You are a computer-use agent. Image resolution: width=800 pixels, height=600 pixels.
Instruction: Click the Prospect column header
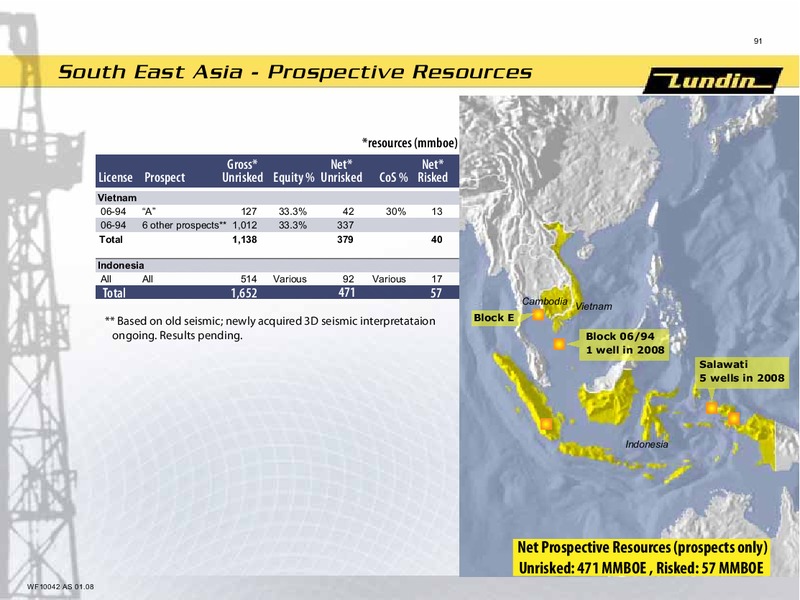tap(164, 177)
